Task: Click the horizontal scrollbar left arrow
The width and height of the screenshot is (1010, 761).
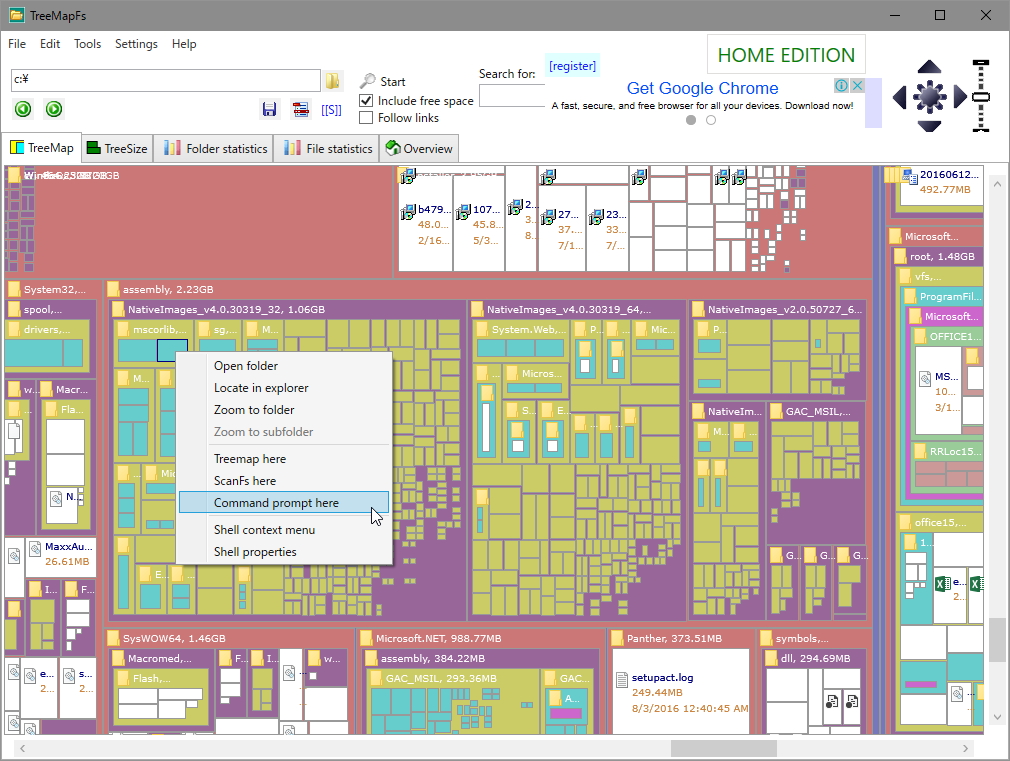Action: tap(23, 748)
